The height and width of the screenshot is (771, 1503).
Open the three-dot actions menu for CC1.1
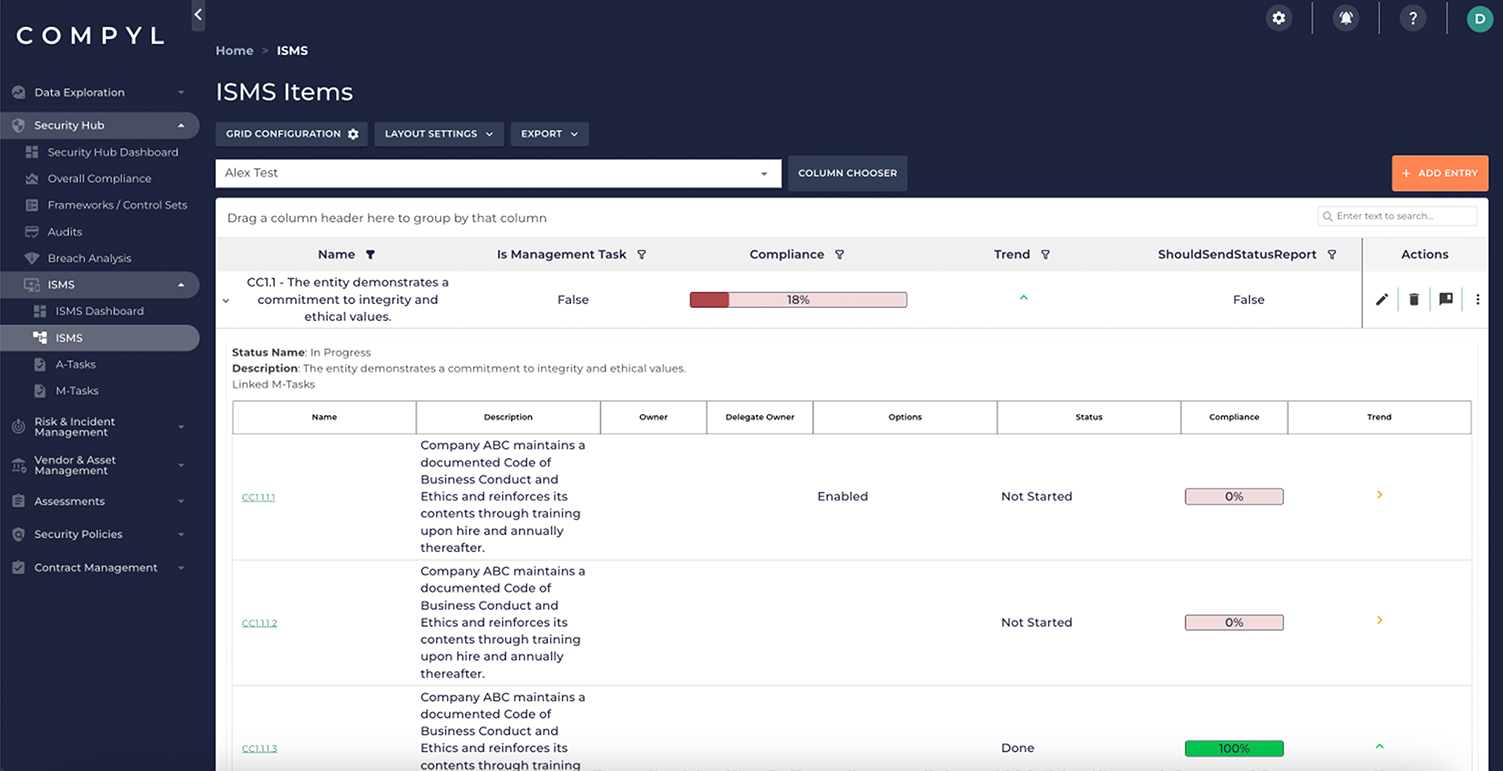coord(1478,299)
